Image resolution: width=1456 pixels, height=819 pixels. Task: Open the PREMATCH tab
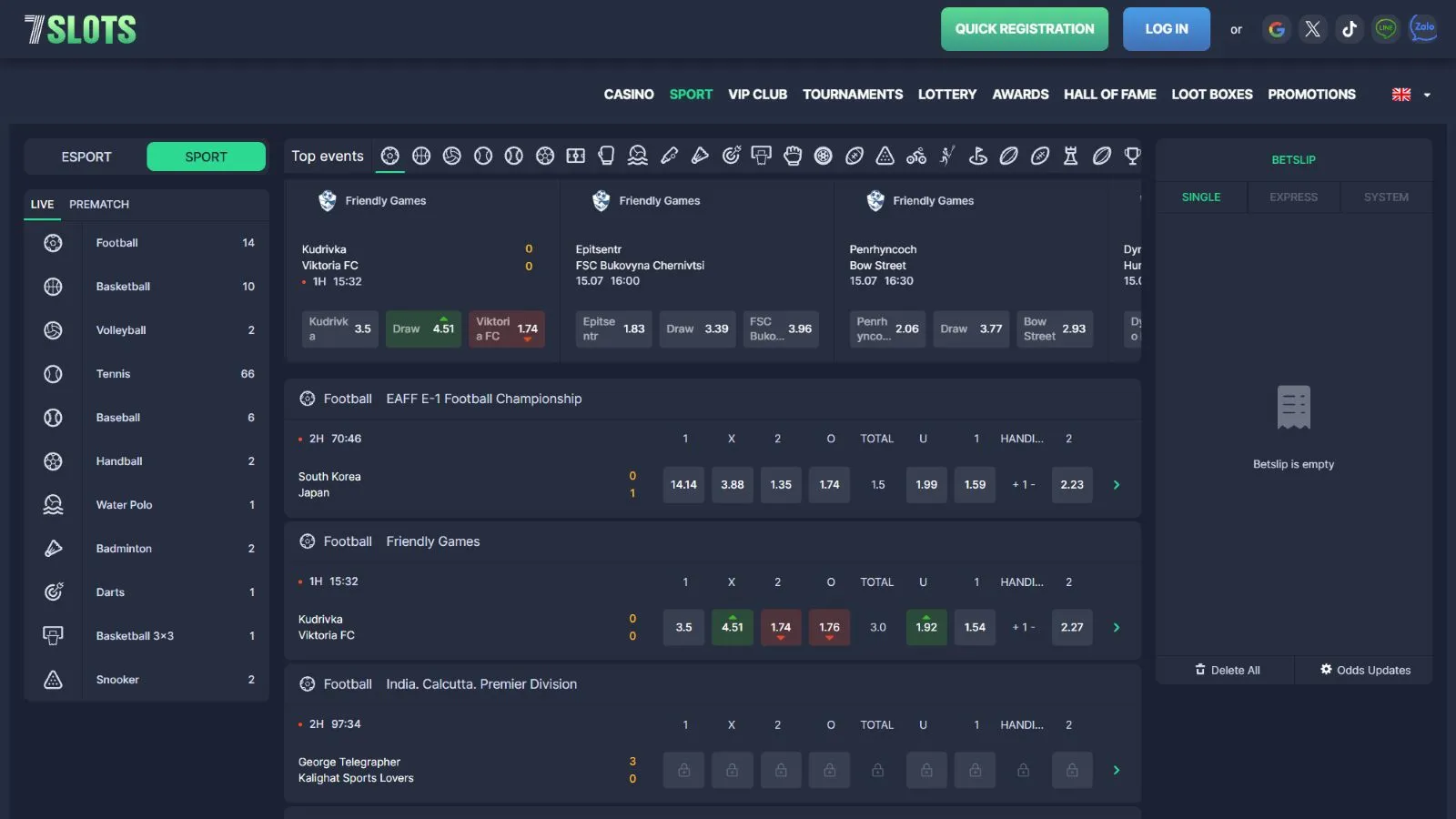(x=99, y=205)
